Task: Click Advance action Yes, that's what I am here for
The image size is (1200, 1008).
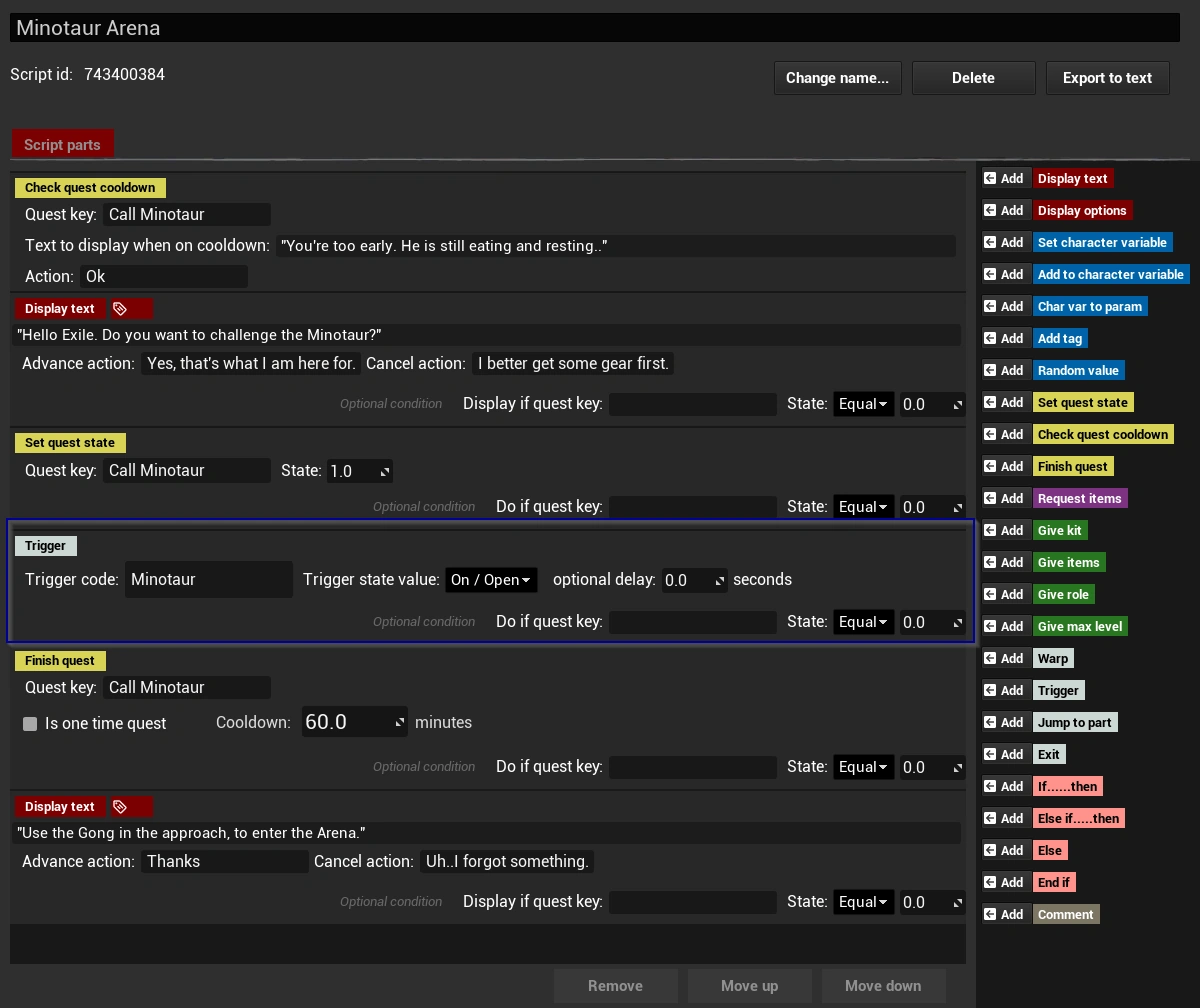Action: tap(251, 364)
